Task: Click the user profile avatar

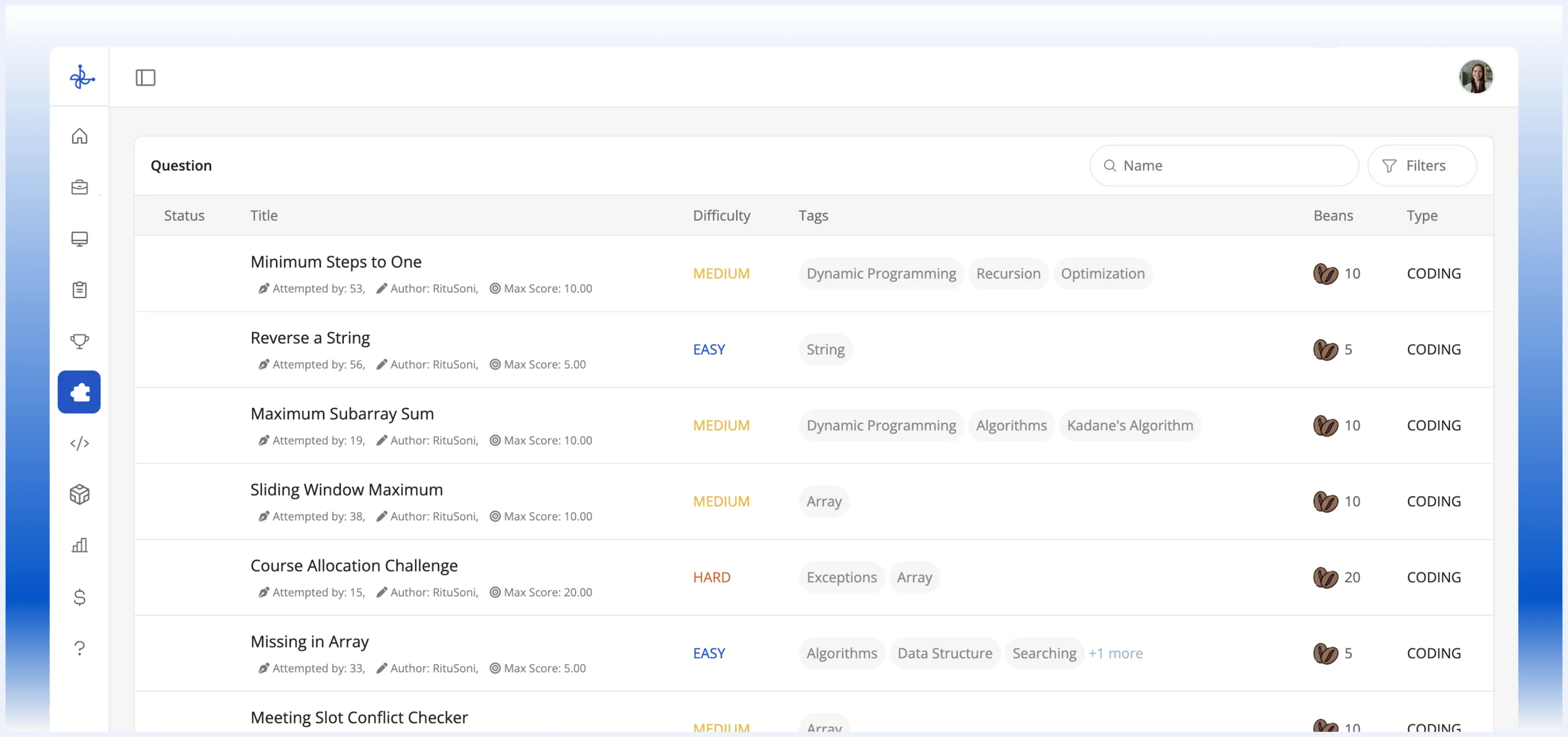Action: click(1476, 77)
